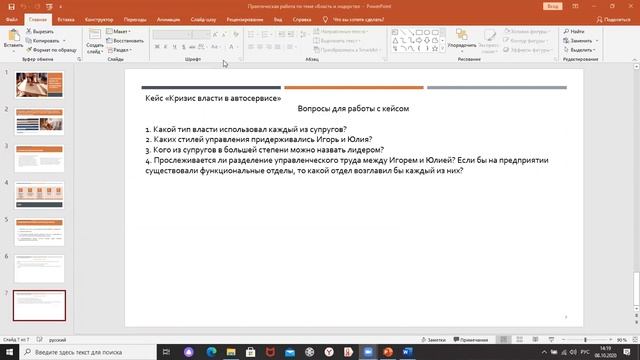Open the Replace (Заменить) dropdown arrow

coord(597,41)
